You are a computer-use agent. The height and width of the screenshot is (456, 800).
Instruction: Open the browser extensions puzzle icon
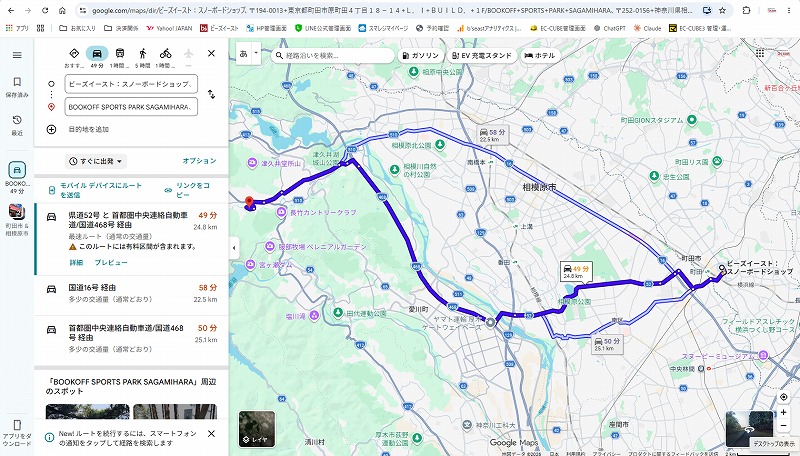746,10
